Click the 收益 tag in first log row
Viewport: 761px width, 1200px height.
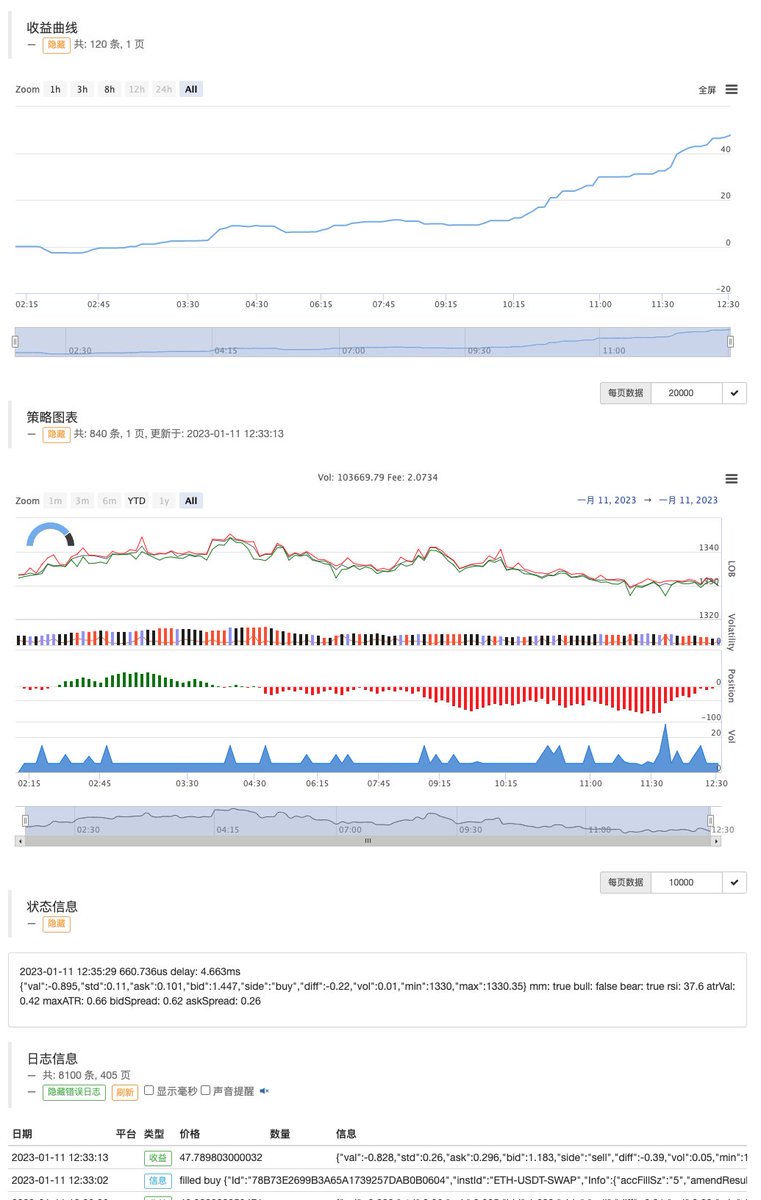tap(157, 1157)
